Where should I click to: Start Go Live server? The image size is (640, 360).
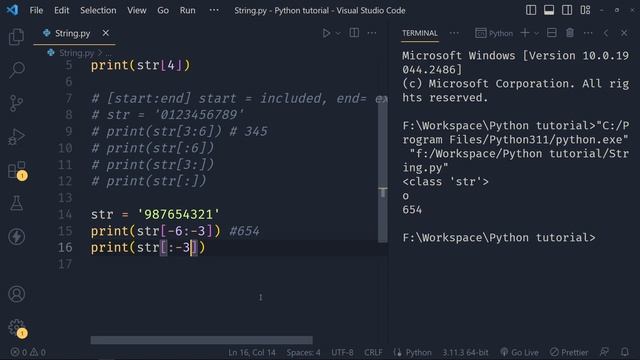519,352
